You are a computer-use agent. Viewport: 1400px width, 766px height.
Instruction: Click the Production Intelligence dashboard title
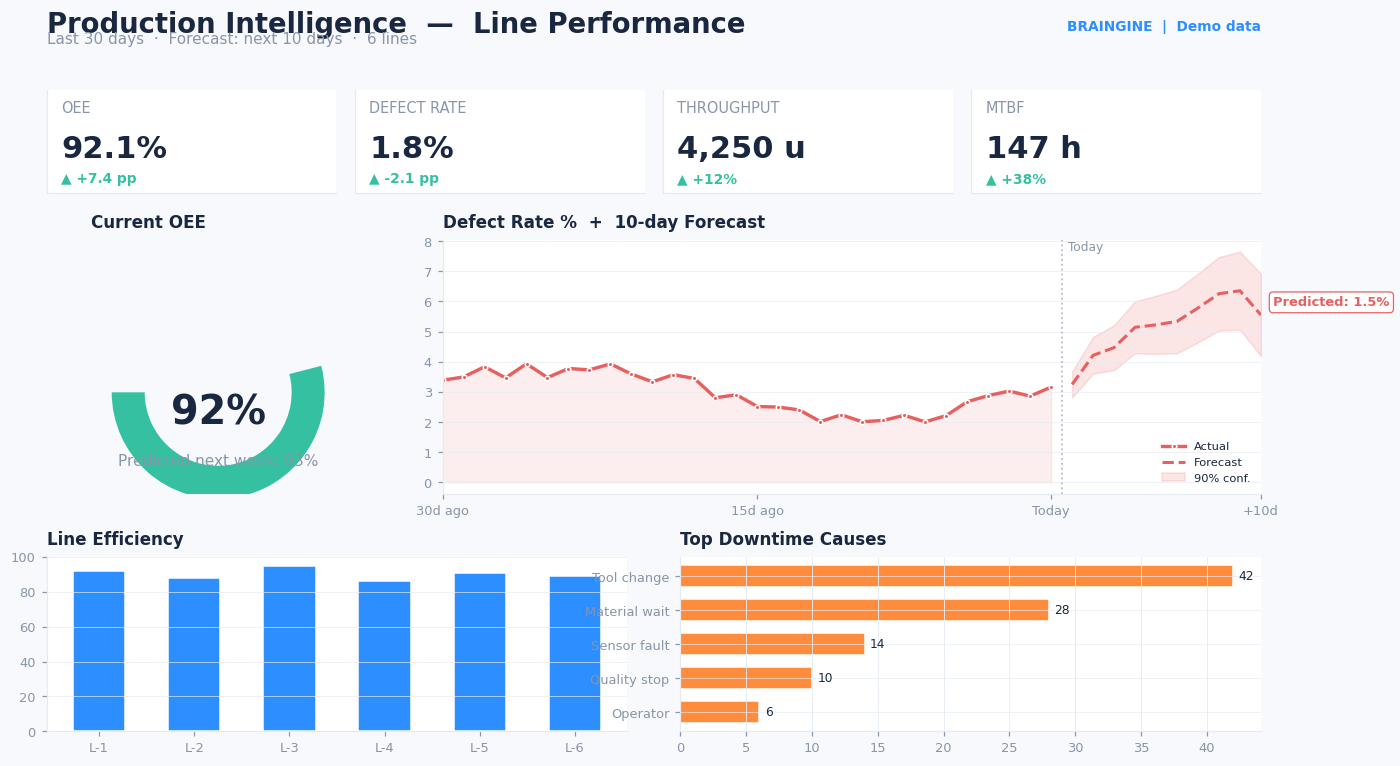coord(396,24)
